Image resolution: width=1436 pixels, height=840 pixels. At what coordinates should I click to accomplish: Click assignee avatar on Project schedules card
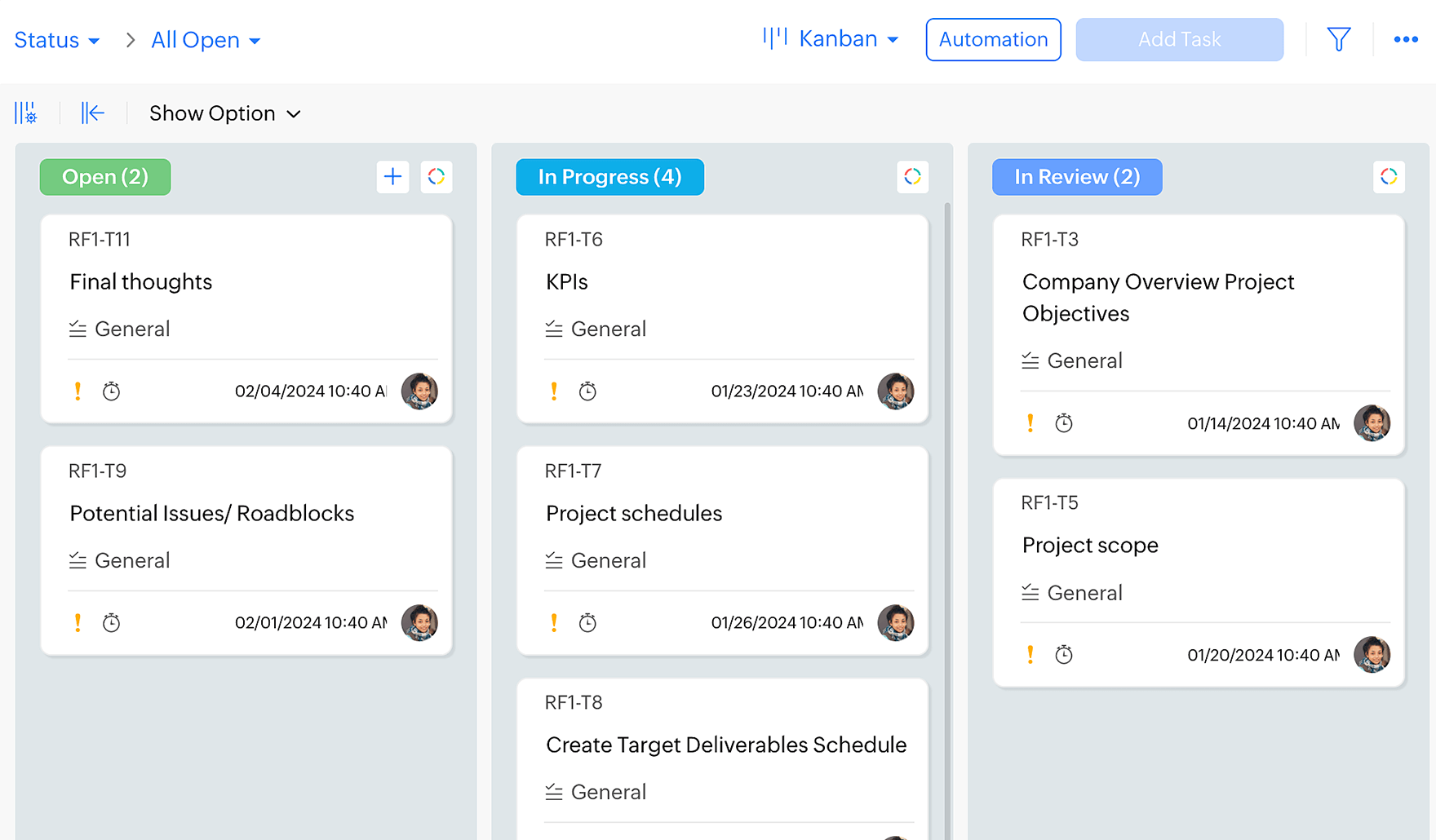click(x=895, y=623)
